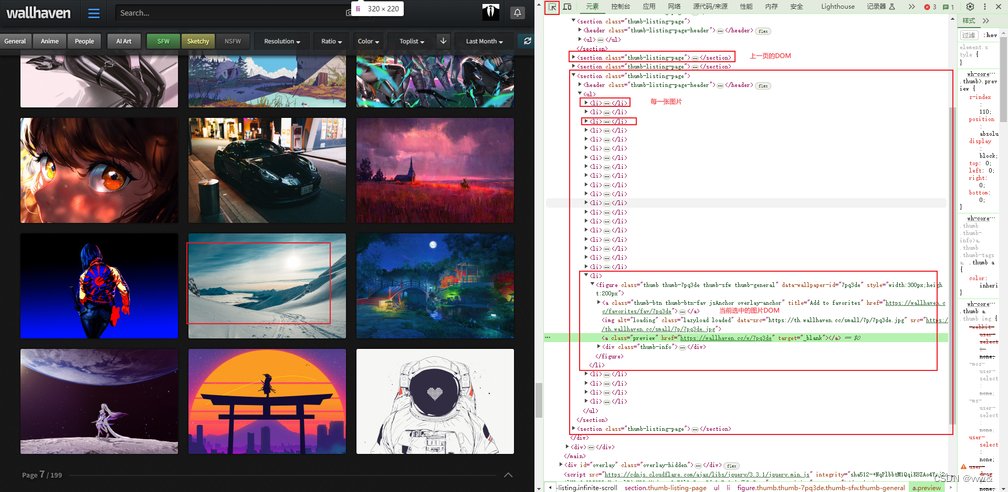The width and height of the screenshot is (1008, 492).
Task: Click the ul breadcrumb item
Action: click(716, 488)
